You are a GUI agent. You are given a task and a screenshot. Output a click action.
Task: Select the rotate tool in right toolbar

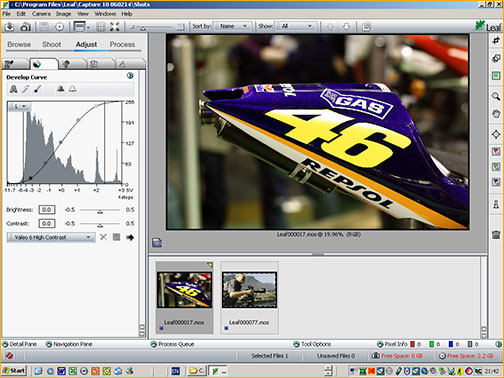point(496,58)
